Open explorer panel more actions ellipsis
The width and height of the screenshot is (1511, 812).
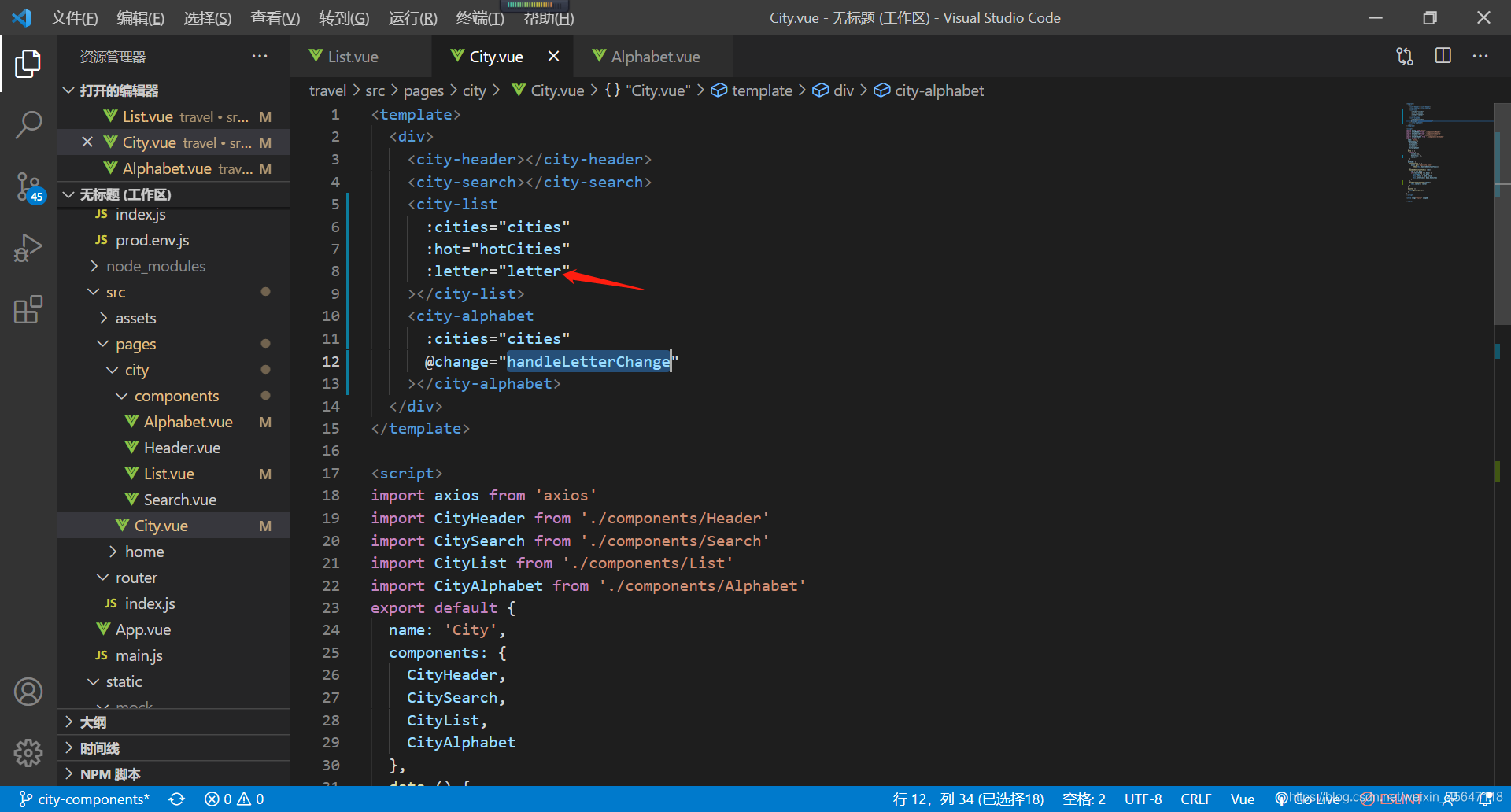(x=260, y=57)
